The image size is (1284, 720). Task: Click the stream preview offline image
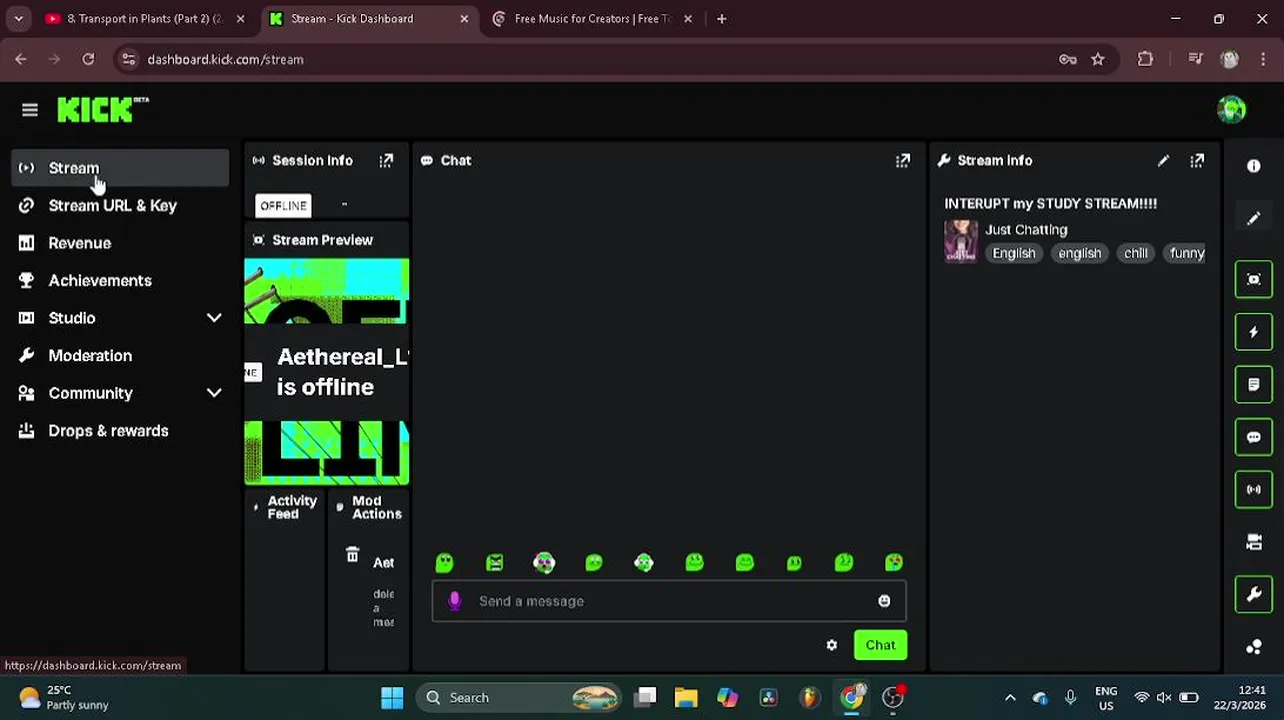[327, 372]
